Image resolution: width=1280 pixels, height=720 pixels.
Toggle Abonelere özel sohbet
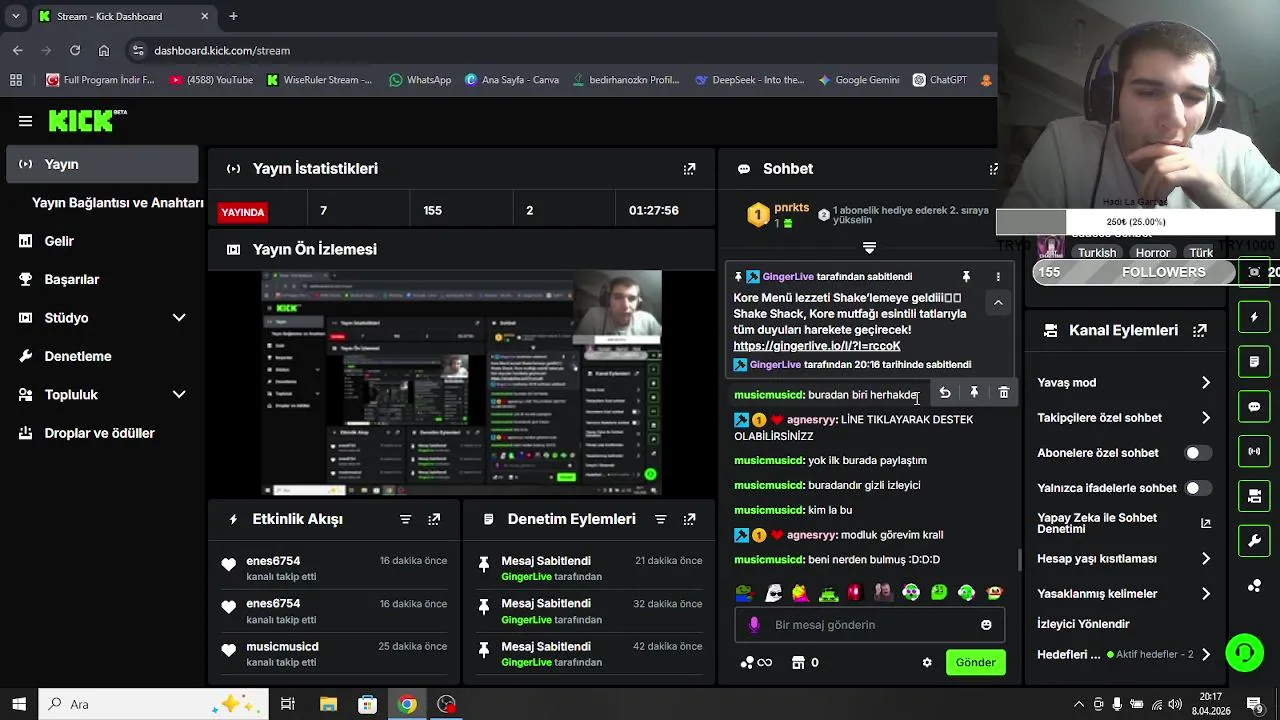pos(1198,453)
